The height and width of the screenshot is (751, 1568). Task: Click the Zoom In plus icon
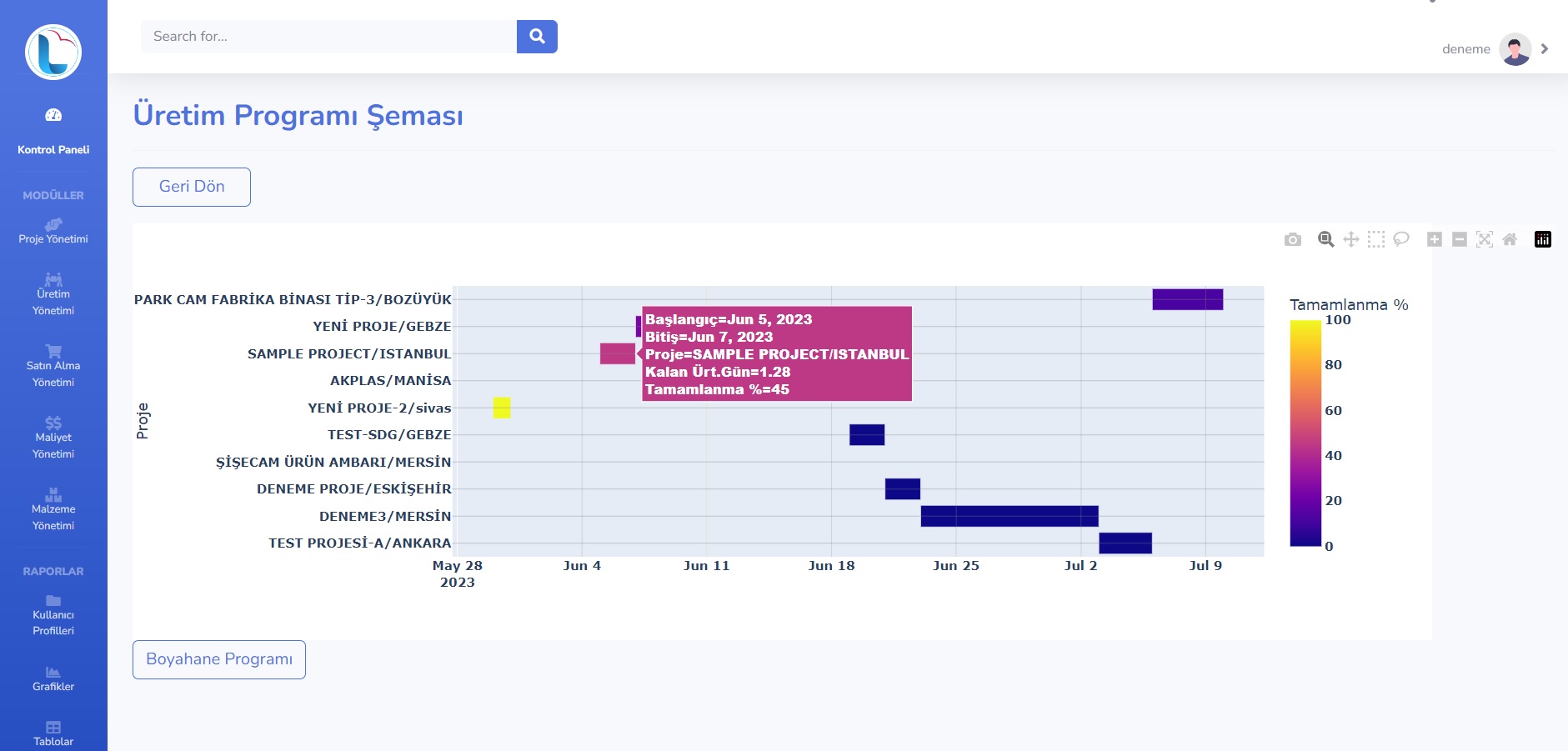(x=1435, y=240)
